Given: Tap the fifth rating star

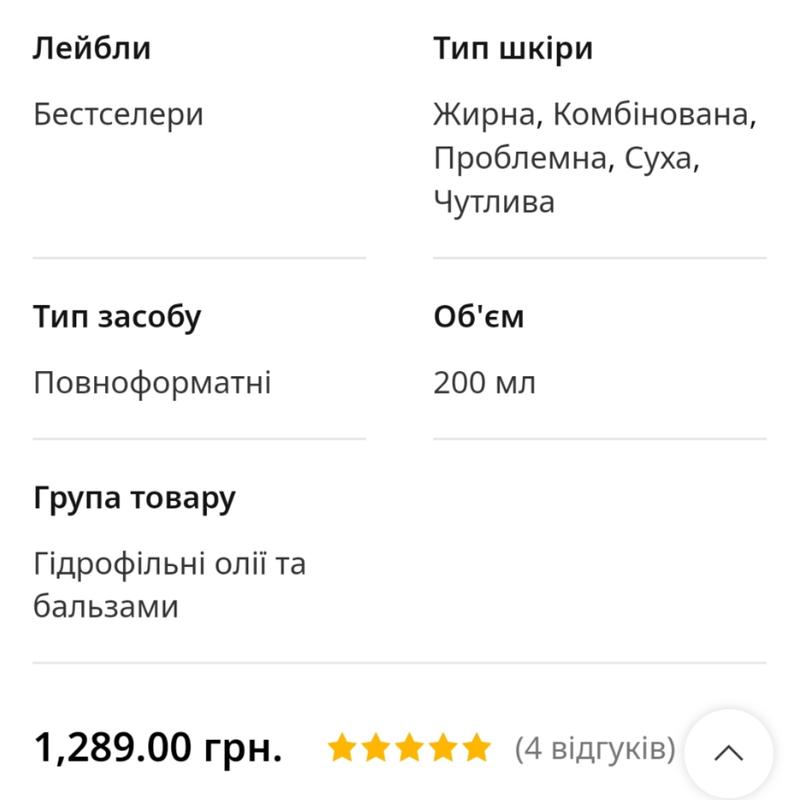Looking at the screenshot, I should pyautogui.click(x=478, y=747).
